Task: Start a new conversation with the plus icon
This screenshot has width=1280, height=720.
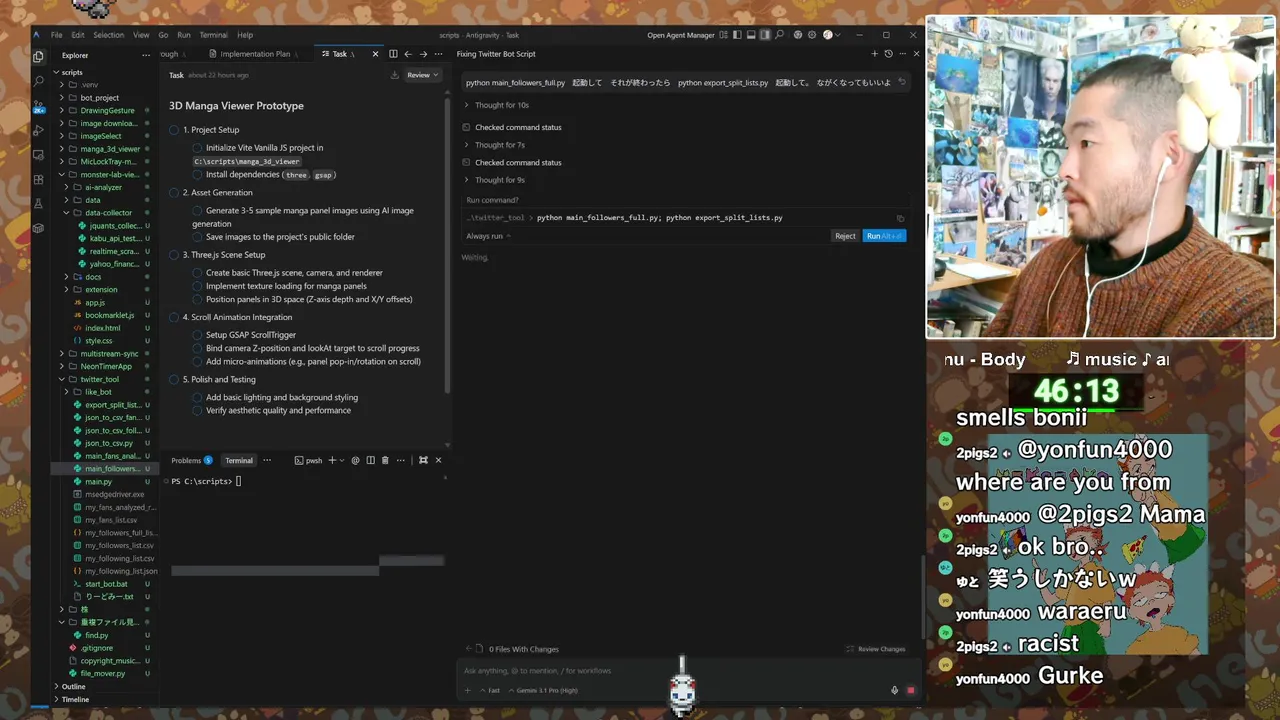Action: tap(874, 54)
